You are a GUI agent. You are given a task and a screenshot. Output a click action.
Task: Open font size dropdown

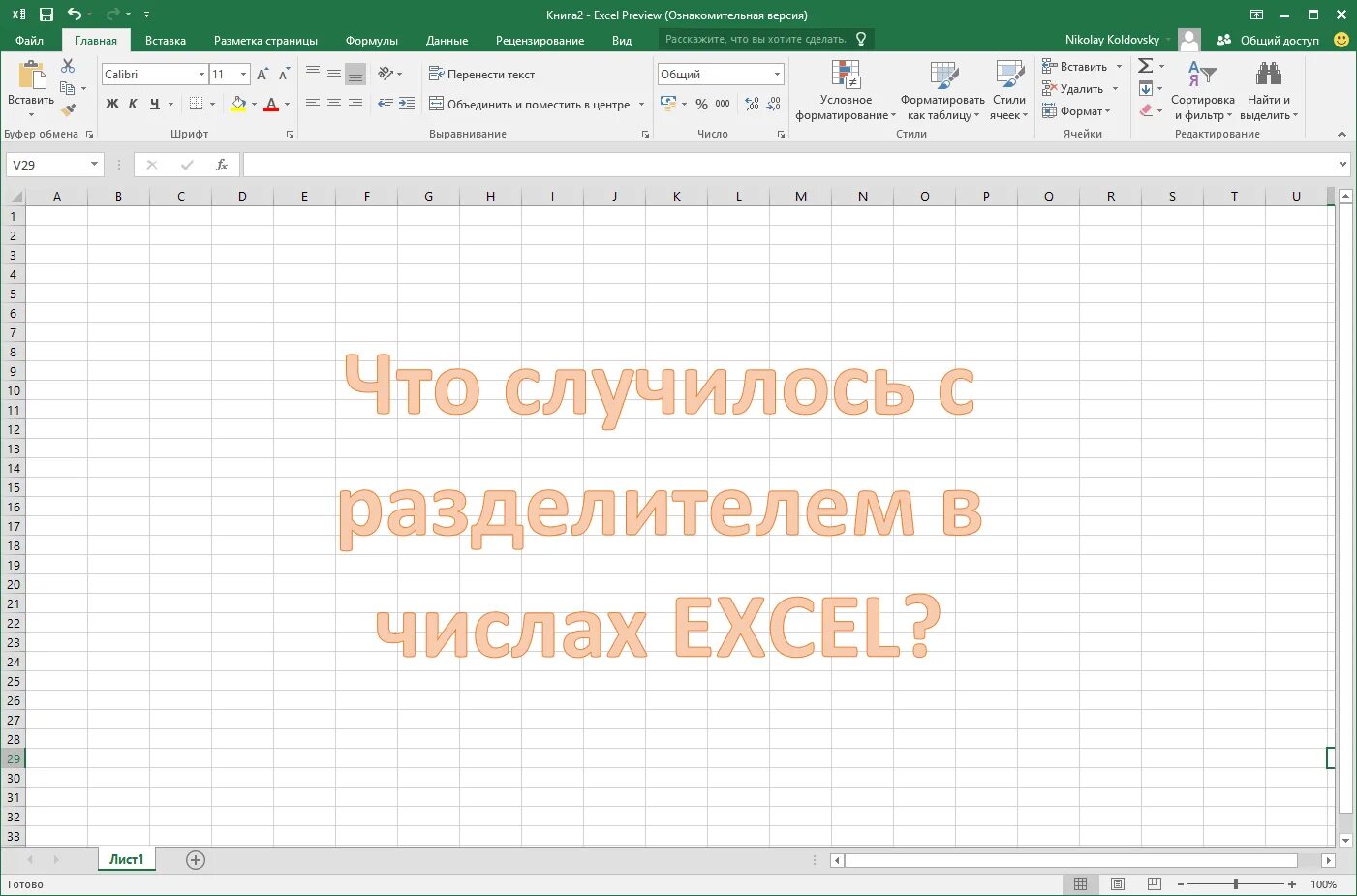(243, 75)
